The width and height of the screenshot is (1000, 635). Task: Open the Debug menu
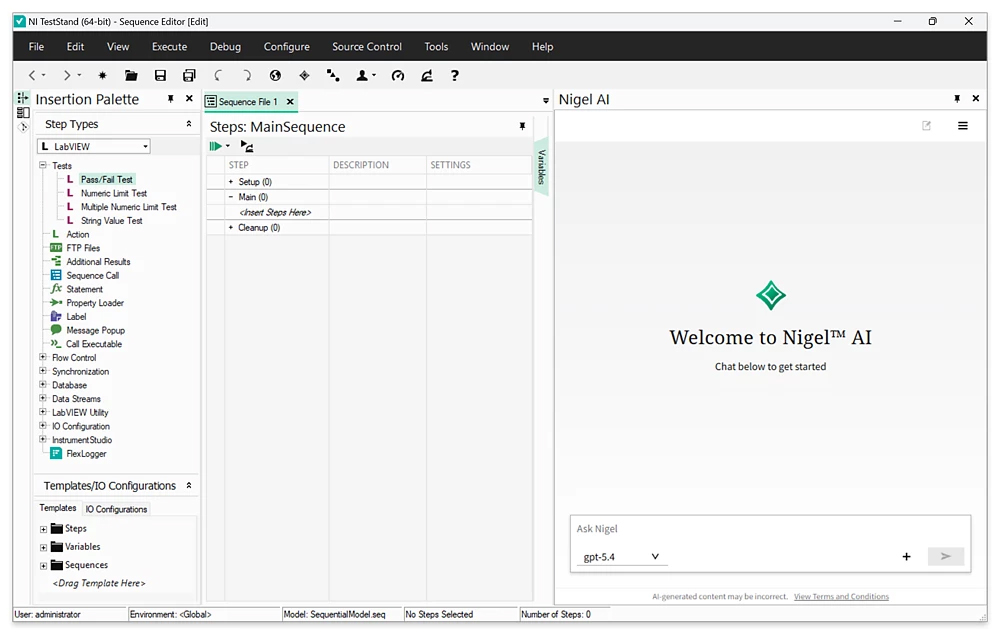[226, 47]
